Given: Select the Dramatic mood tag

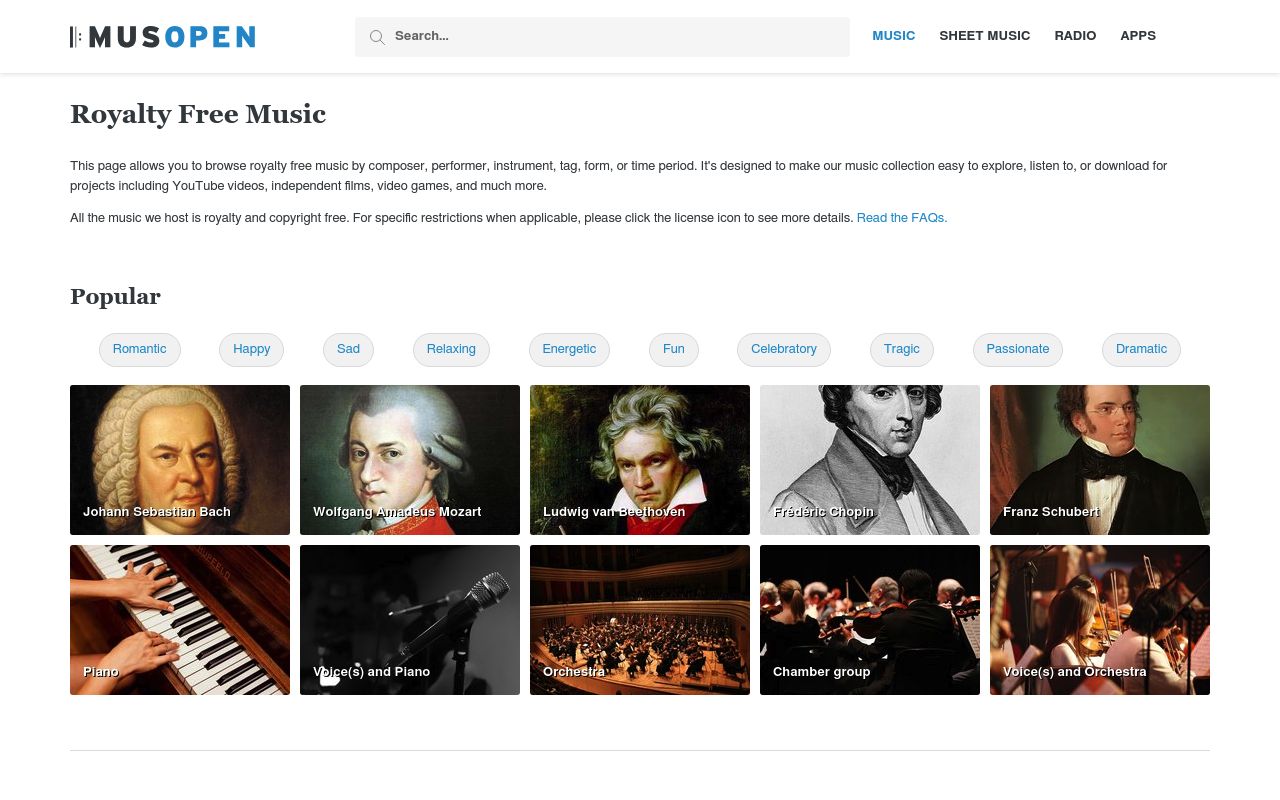Looking at the screenshot, I should 1141,350.
